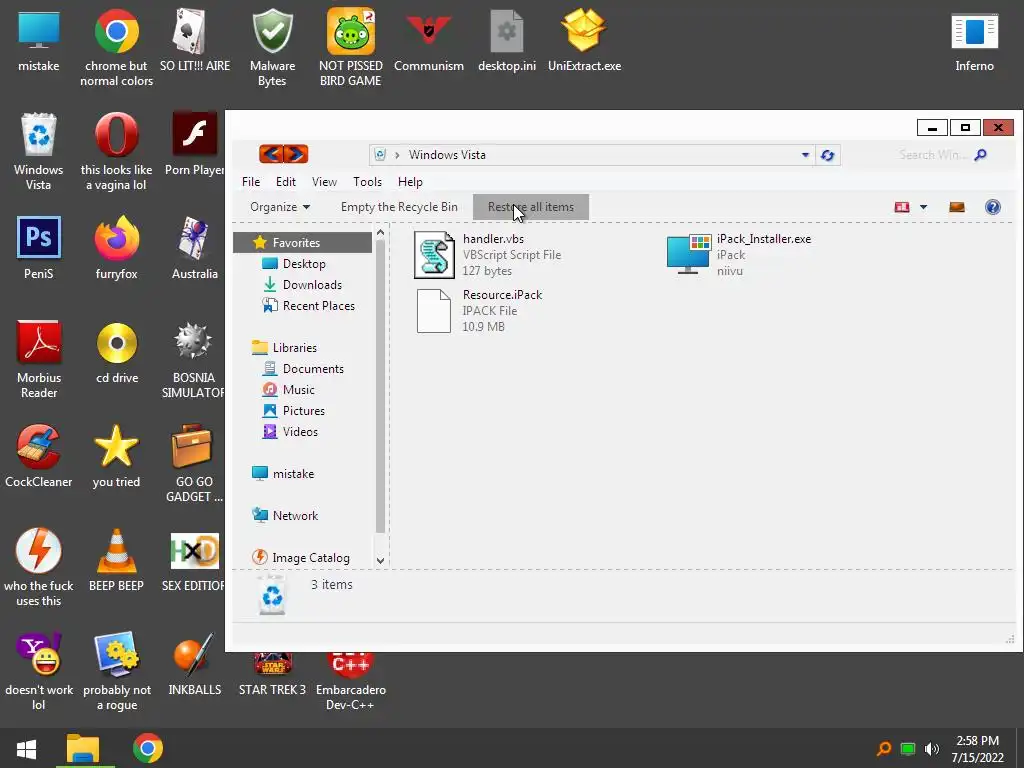This screenshot has width=1024, height=768.
Task: Select the Inferno desktop icon
Action: 974,40
